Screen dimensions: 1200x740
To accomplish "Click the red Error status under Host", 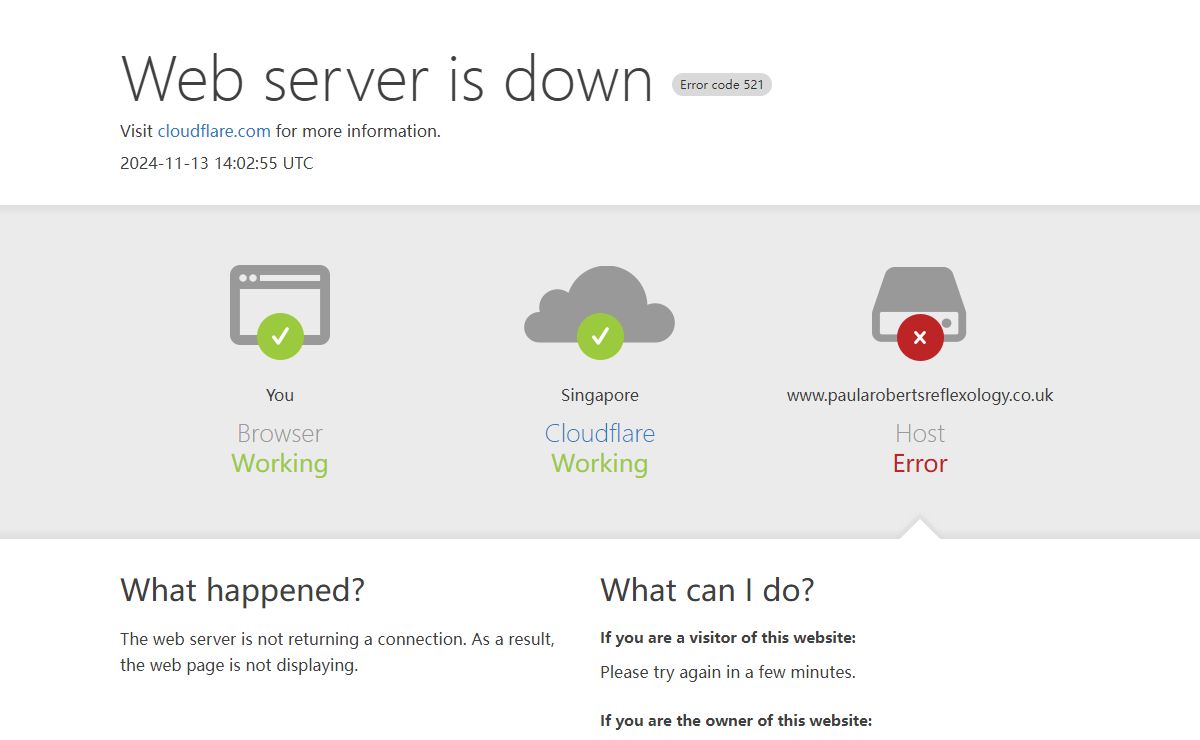I will click(x=920, y=463).
